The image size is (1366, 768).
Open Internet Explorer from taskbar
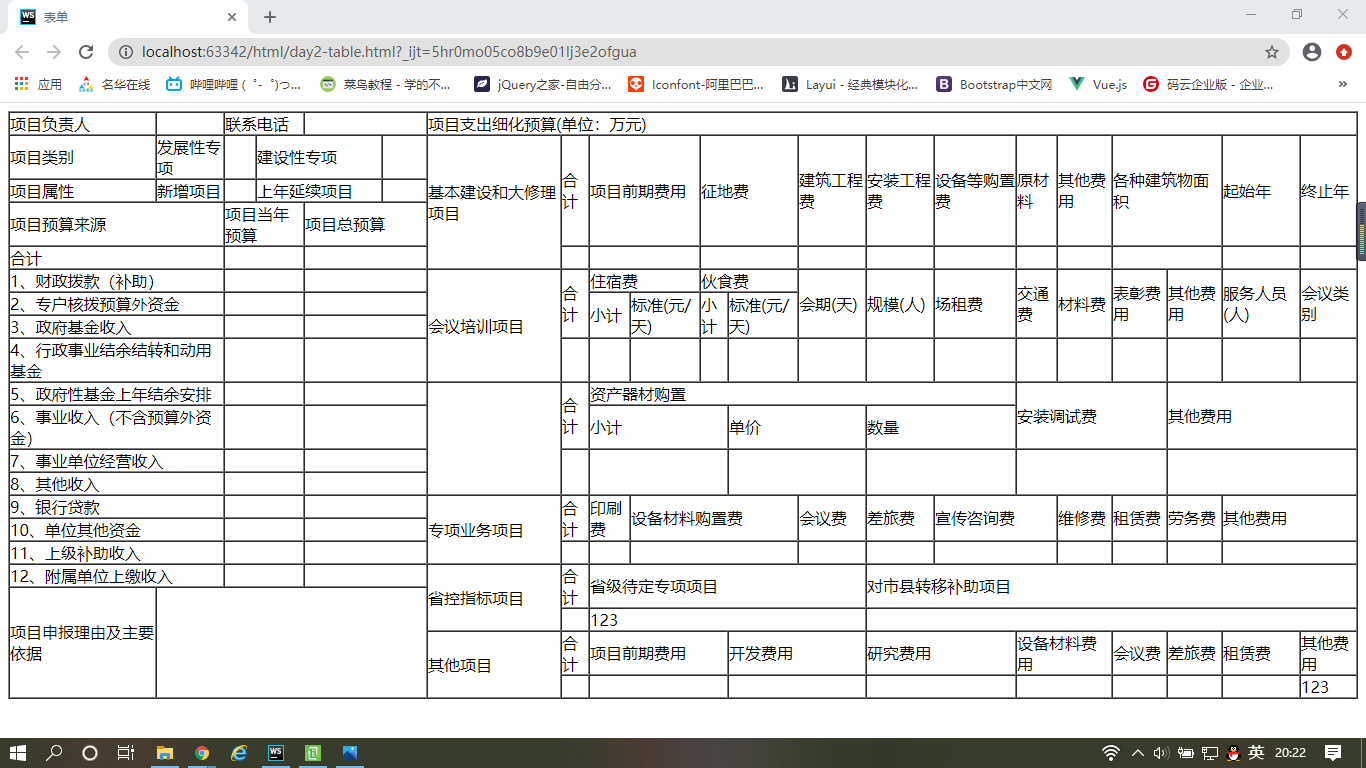(x=239, y=753)
